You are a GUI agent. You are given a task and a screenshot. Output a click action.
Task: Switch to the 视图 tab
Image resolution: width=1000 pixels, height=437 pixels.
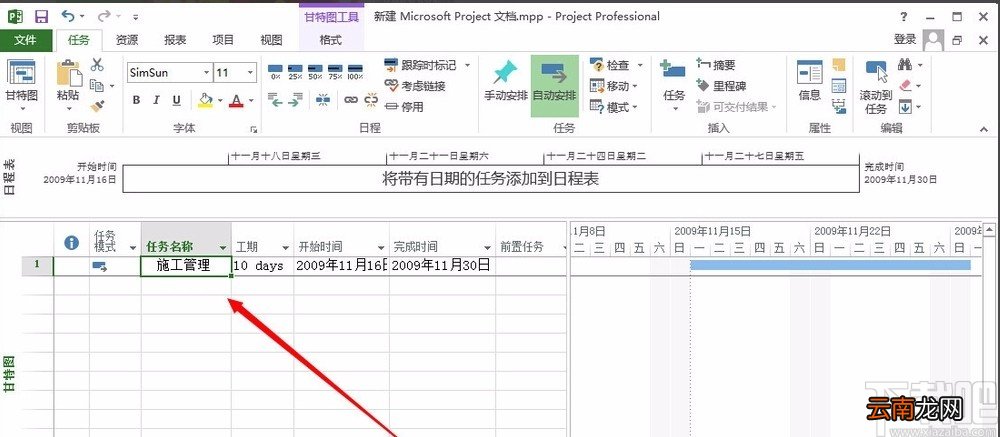tap(271, 40)
